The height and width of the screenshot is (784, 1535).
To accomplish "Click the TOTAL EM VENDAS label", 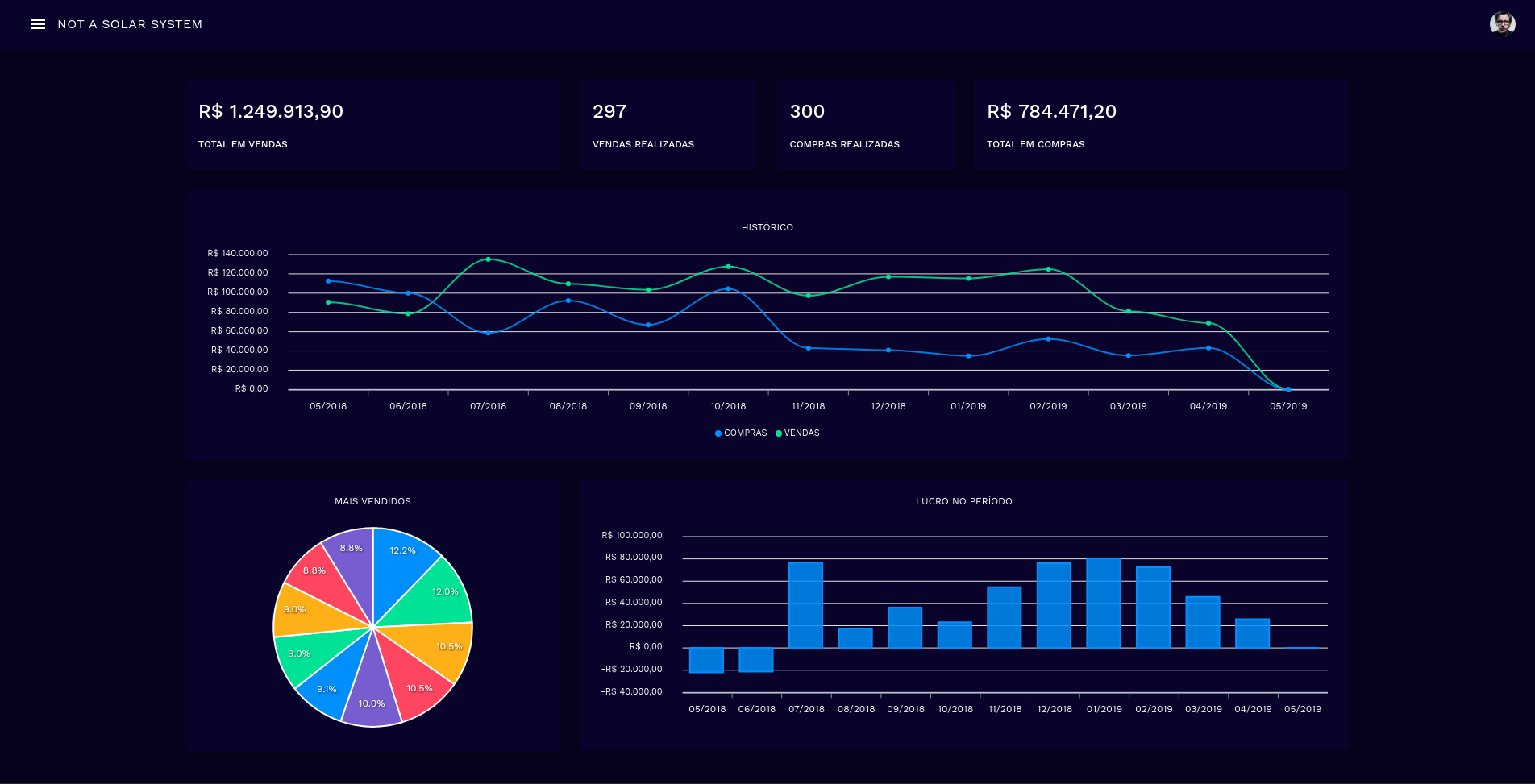I will (x=243, y=144).
